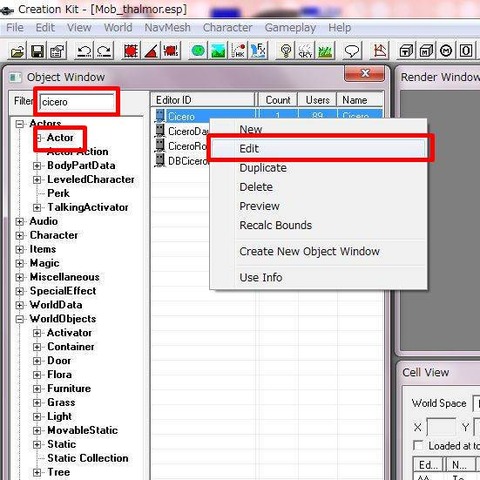Toggle the Havok HK simulation icon
The image size is (480, 480).
point(238,51)
